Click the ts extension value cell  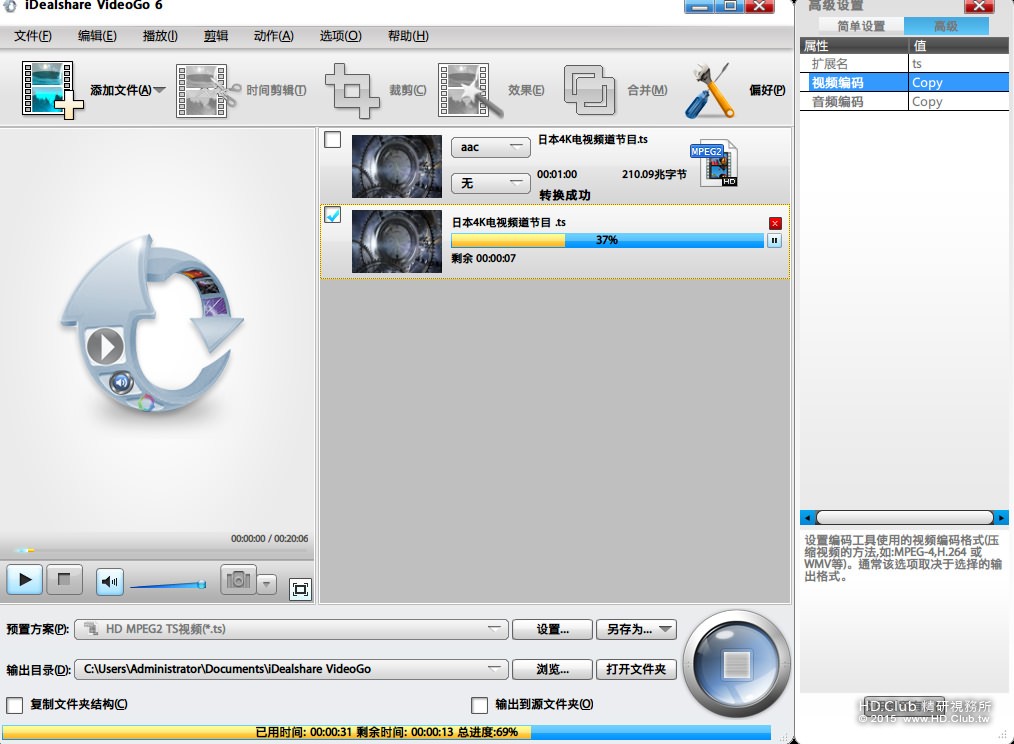coord(959,63)
